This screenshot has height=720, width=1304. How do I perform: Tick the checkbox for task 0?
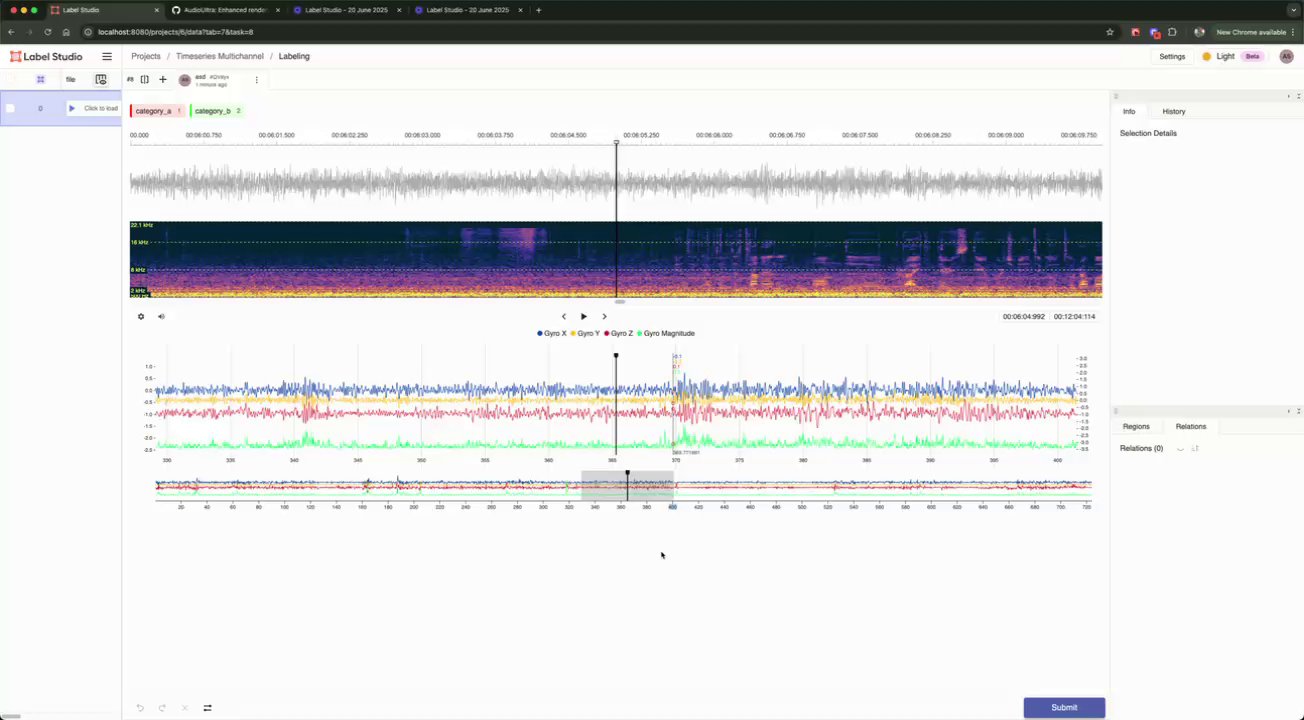10,108
